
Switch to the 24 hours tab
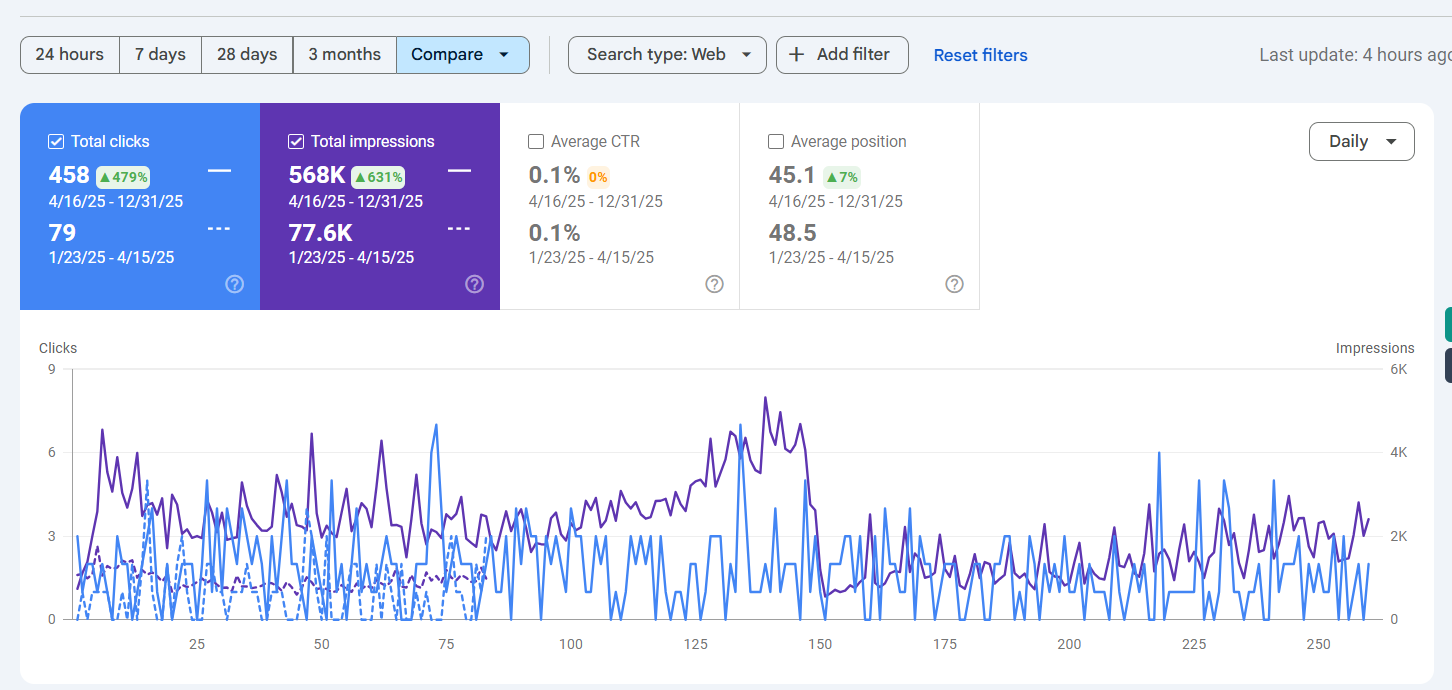(69, 55)
